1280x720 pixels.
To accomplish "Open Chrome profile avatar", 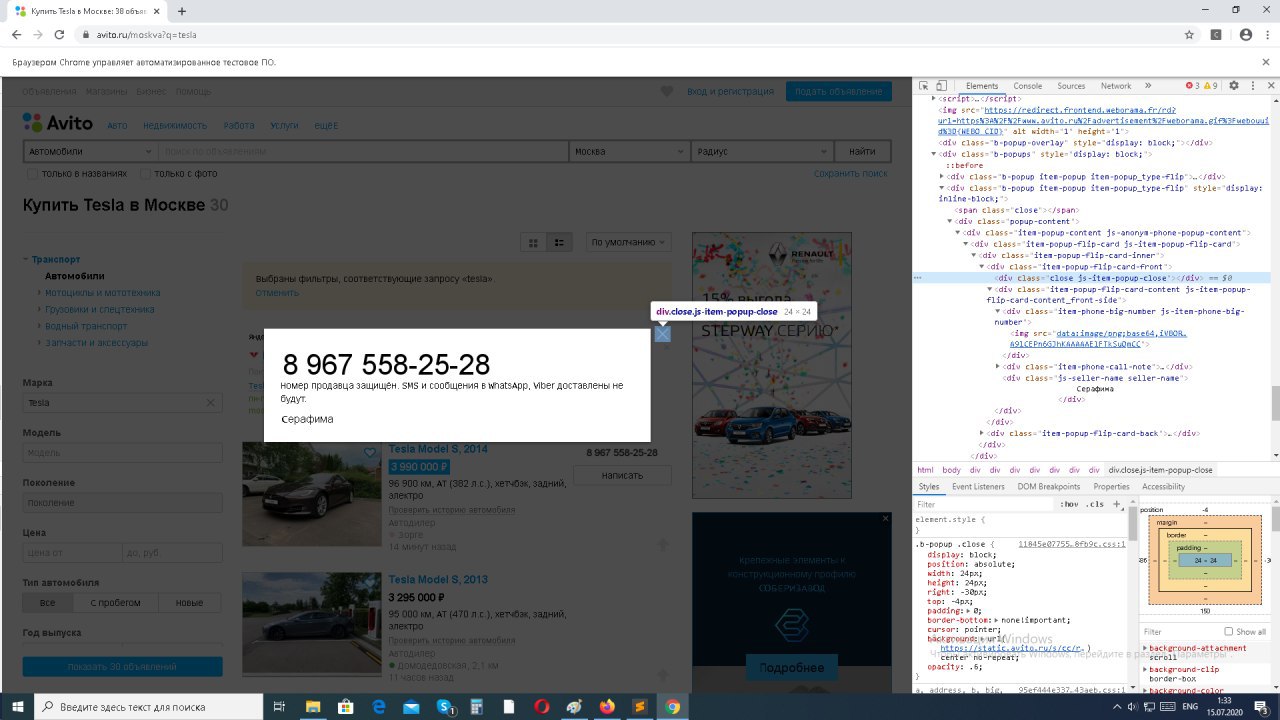I will [1245, 34].
